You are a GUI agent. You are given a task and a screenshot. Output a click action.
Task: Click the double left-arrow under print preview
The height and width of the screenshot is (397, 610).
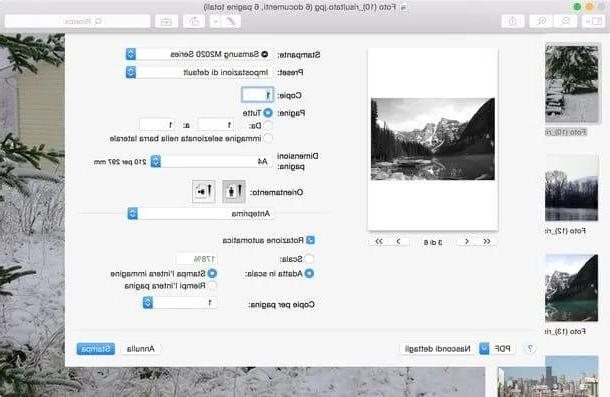tap(379, 242)
